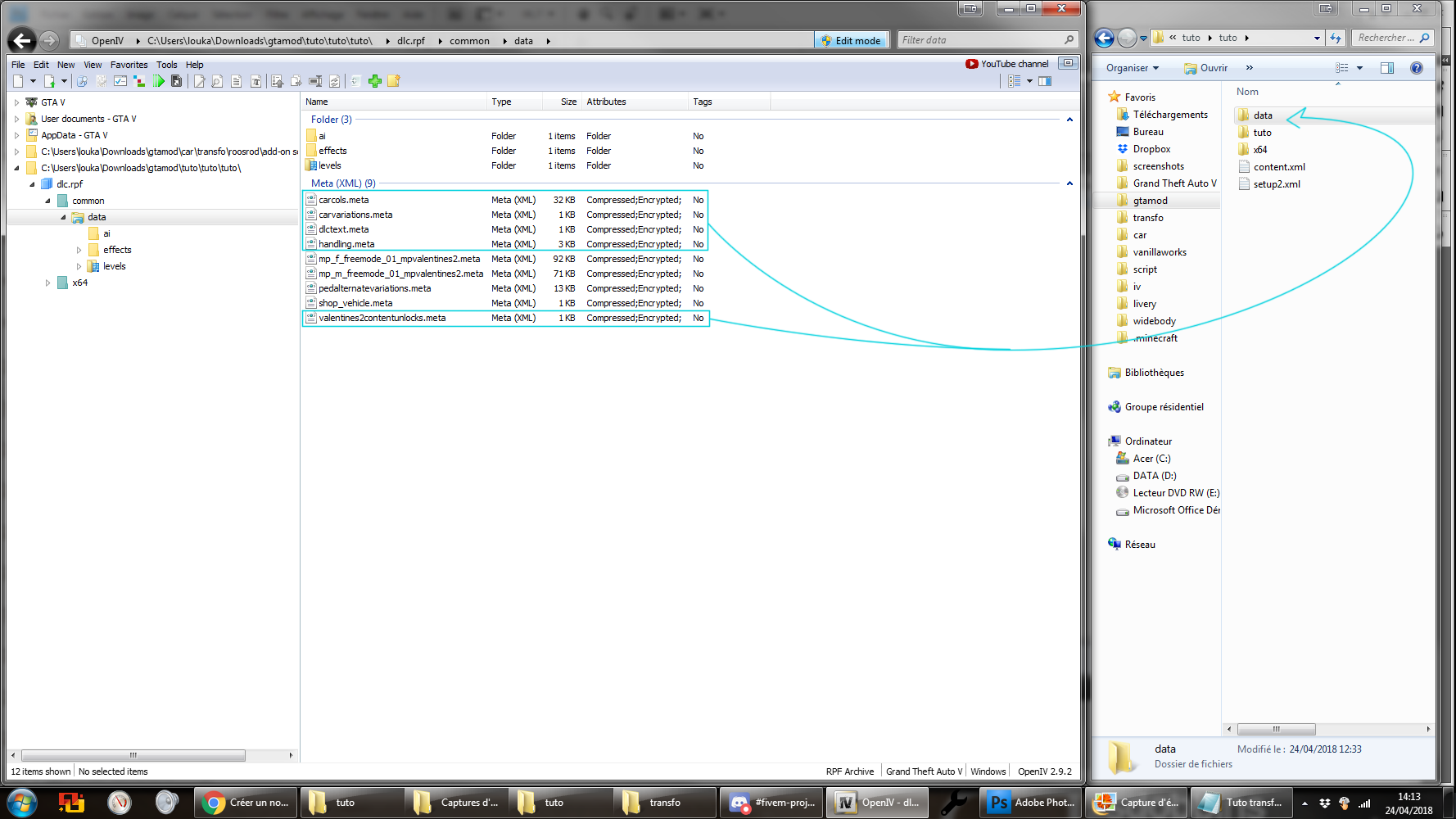Viewport: 1456px width, 819px height.
Task: Click the Explorer Rechercher search box
Action: point(1393,38)
